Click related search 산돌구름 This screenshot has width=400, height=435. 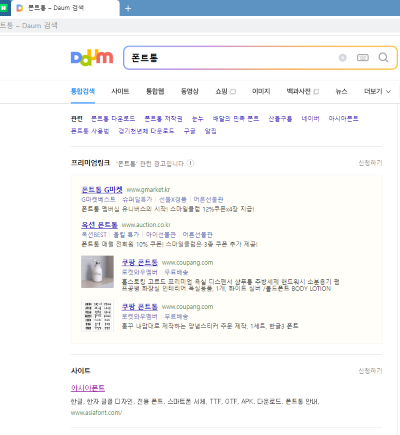point(280,119)
